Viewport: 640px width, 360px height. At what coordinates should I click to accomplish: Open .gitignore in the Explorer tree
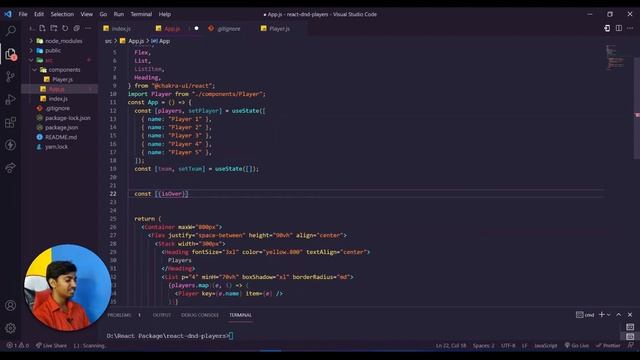coord(59,108)
